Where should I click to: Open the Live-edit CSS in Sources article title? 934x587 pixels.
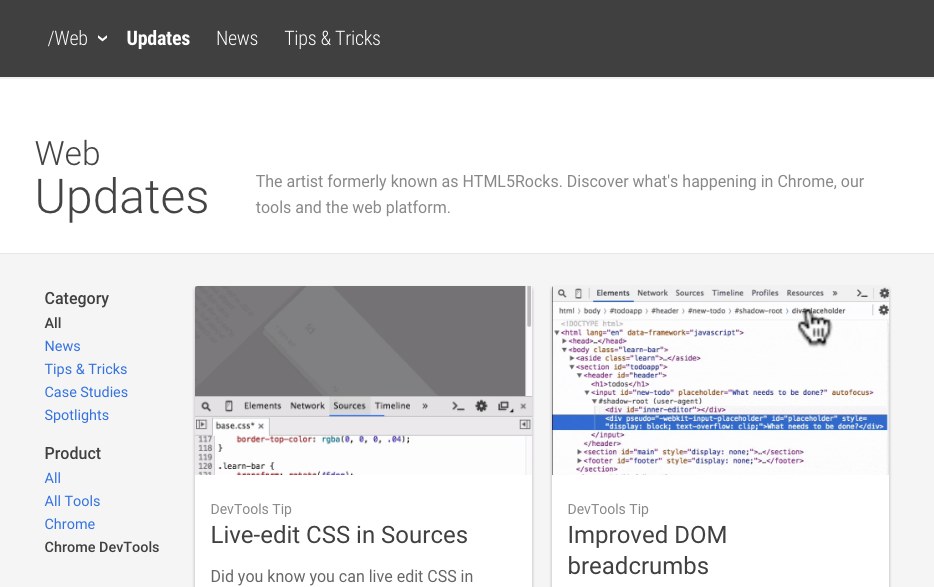coord(339,535)
